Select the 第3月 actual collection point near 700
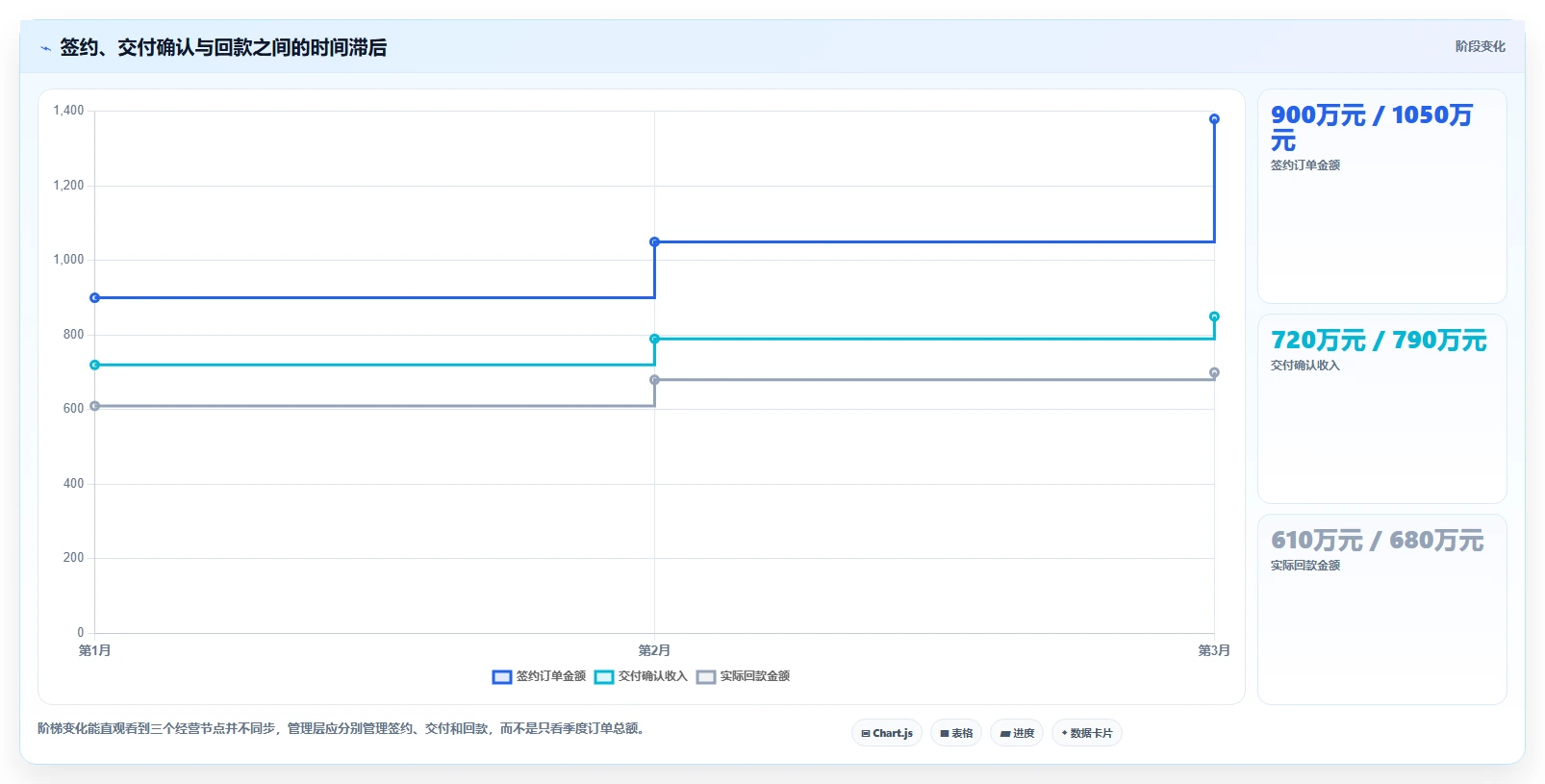The width and height of the screenshot is (1545, 784). (x=1214, y=372)
